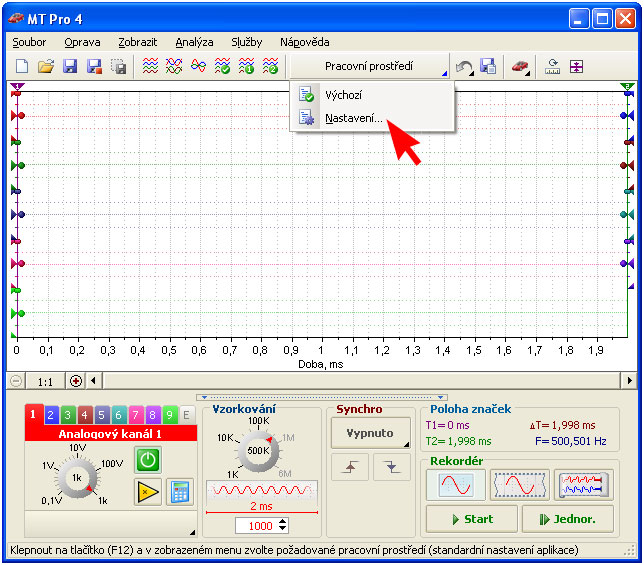Select the falling edge trigger button
644x565 pixels.
[392, 467]
